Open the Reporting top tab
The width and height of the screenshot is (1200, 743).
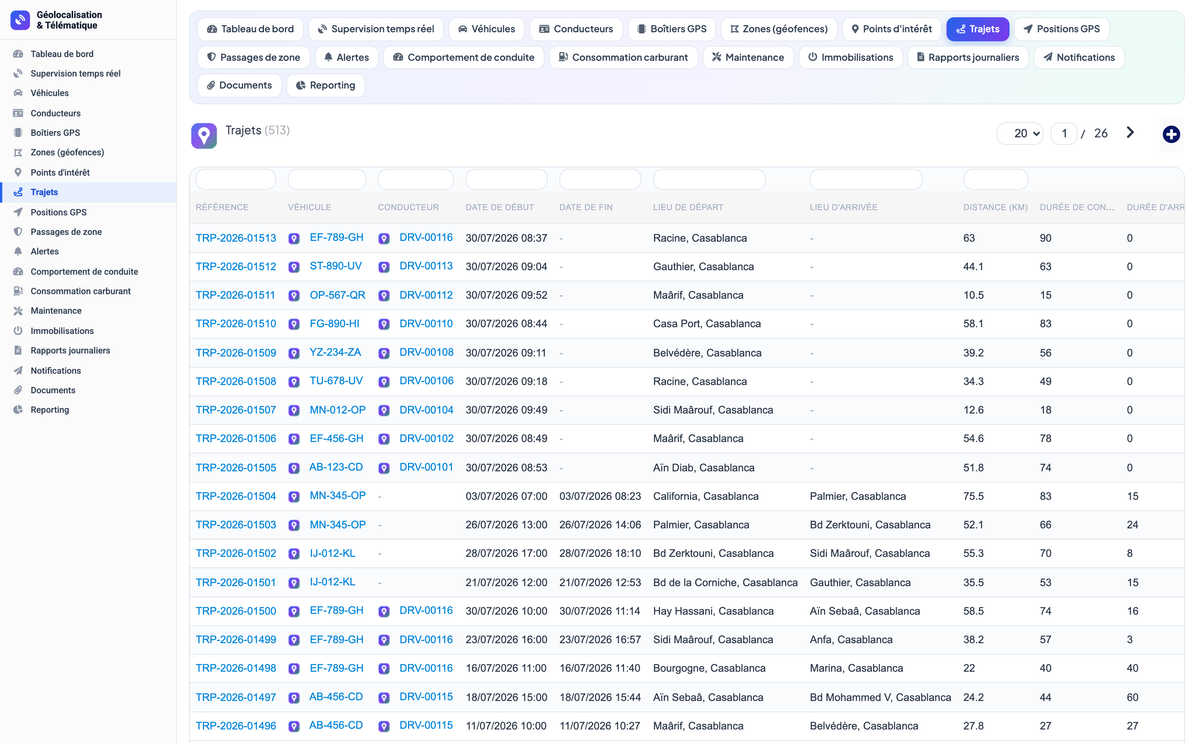click(325, 85)
